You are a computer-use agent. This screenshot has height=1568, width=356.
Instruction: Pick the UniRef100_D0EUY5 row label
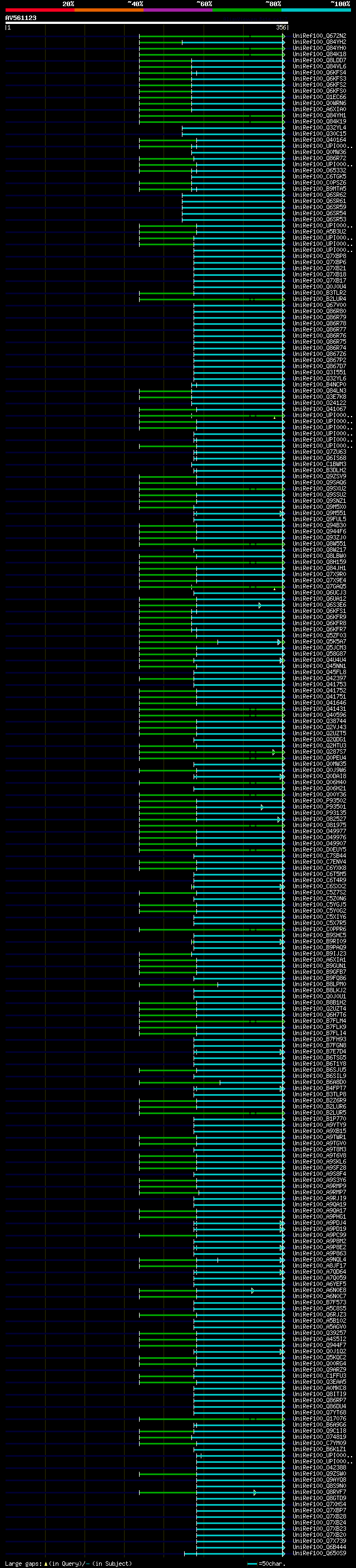(319, 849)
